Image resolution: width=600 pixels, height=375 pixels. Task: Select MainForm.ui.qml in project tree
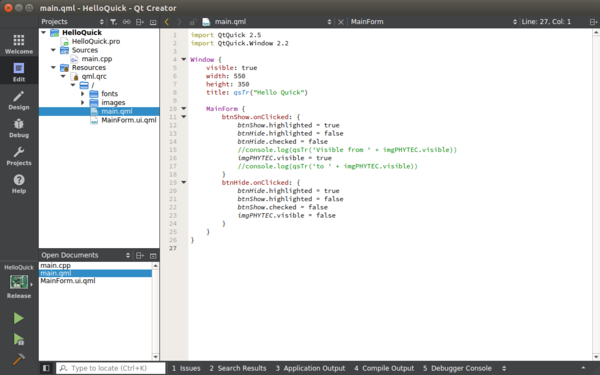click(129, 120)
